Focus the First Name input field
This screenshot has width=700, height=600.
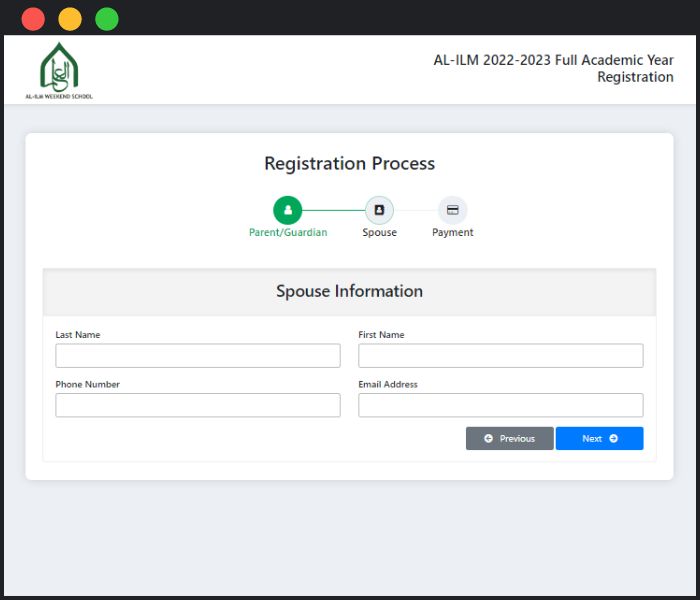(500, 356)
